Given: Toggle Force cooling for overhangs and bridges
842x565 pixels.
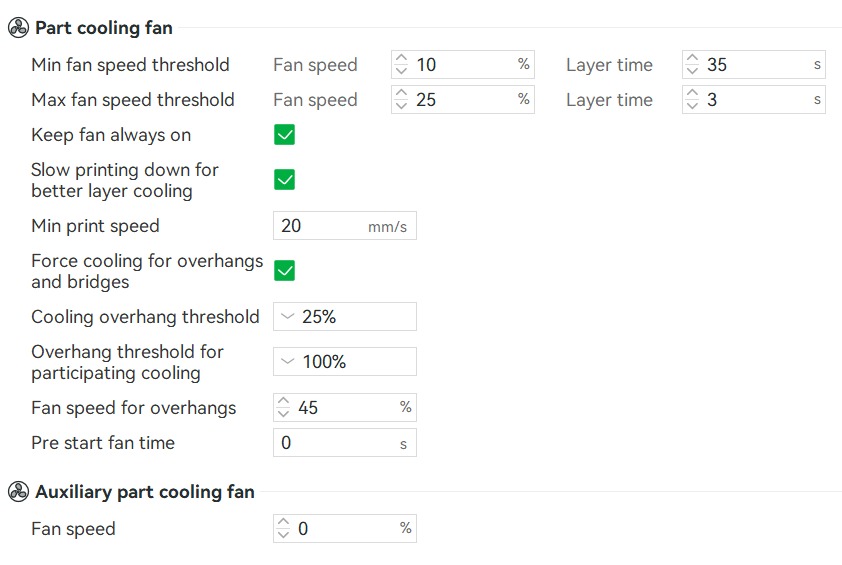Looking at the screenshot, I should [284, 270].
